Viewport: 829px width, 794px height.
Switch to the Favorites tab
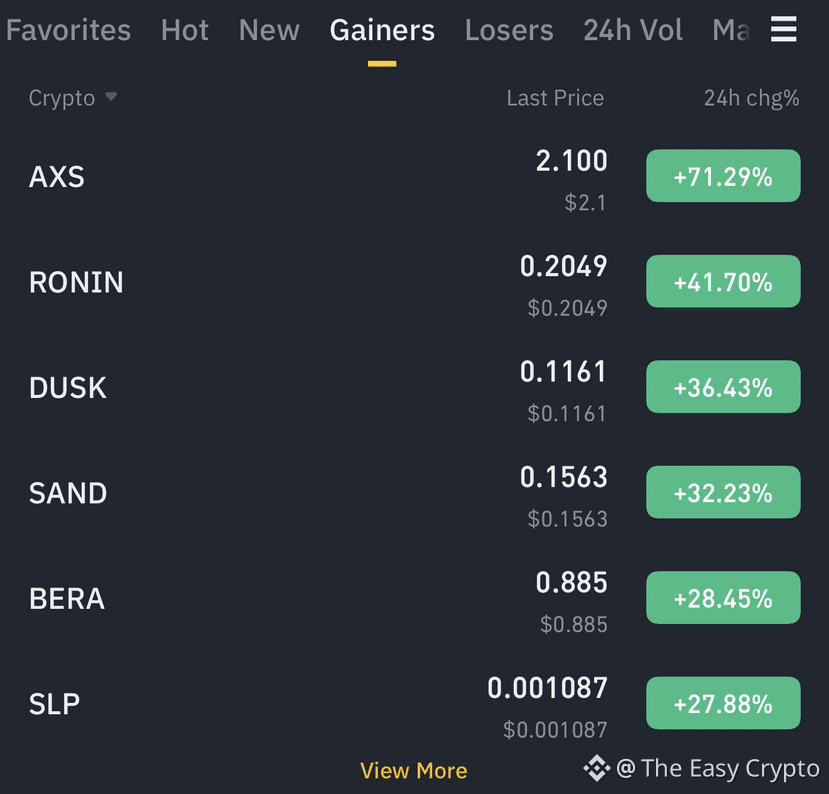68,30
